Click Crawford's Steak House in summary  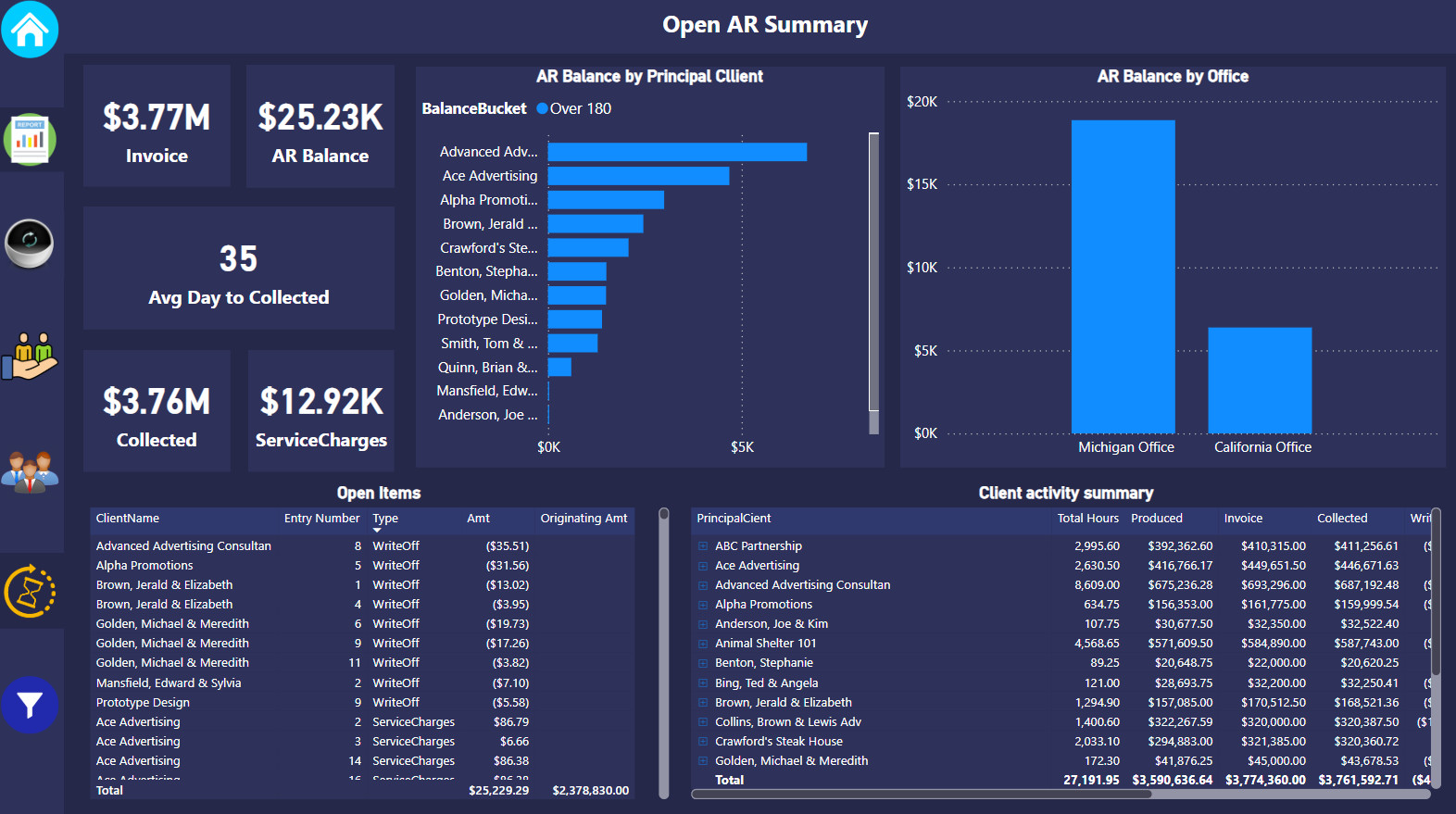click(x=779, y=742)
